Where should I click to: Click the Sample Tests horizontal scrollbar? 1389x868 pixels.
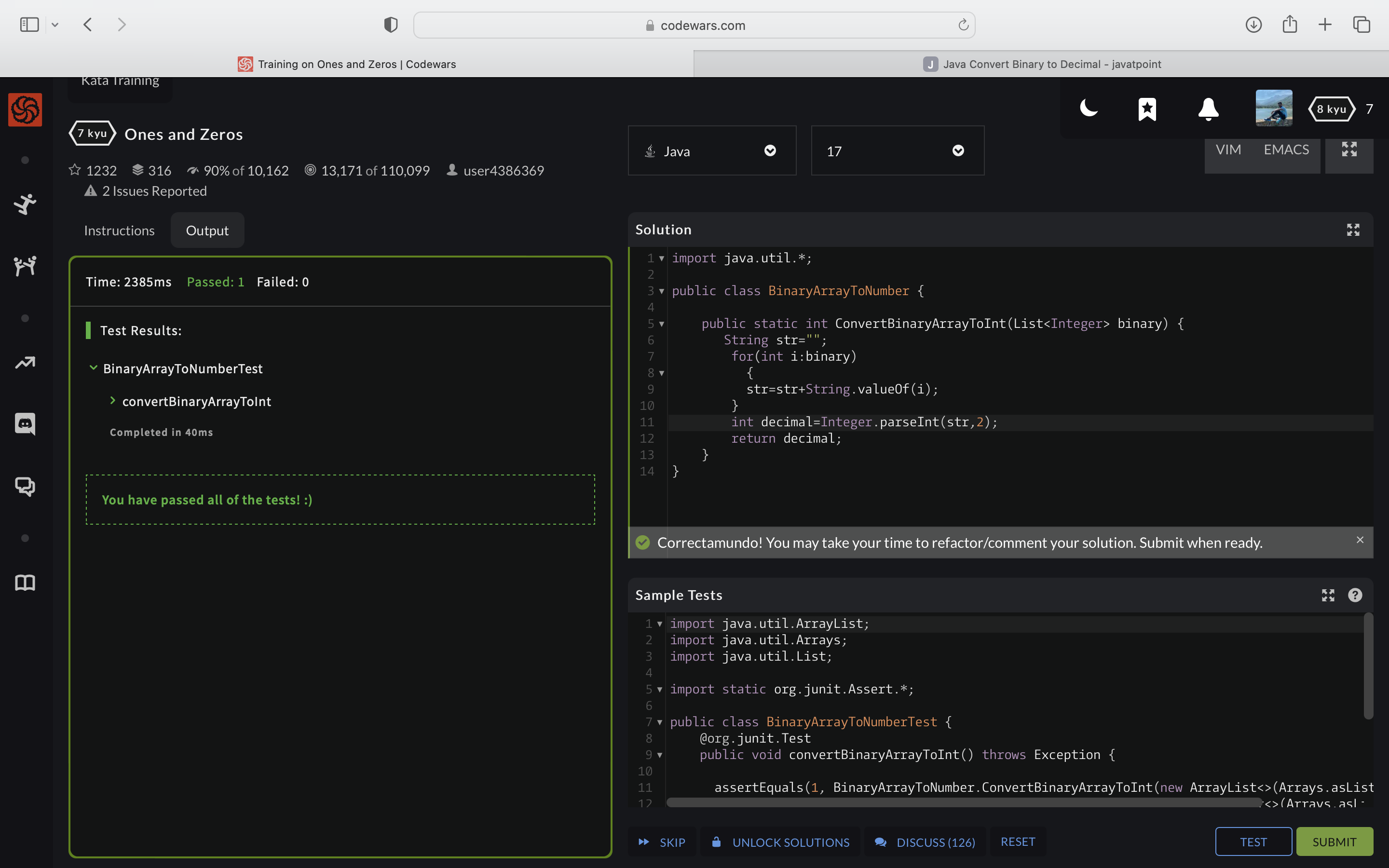tap(963, 802)
